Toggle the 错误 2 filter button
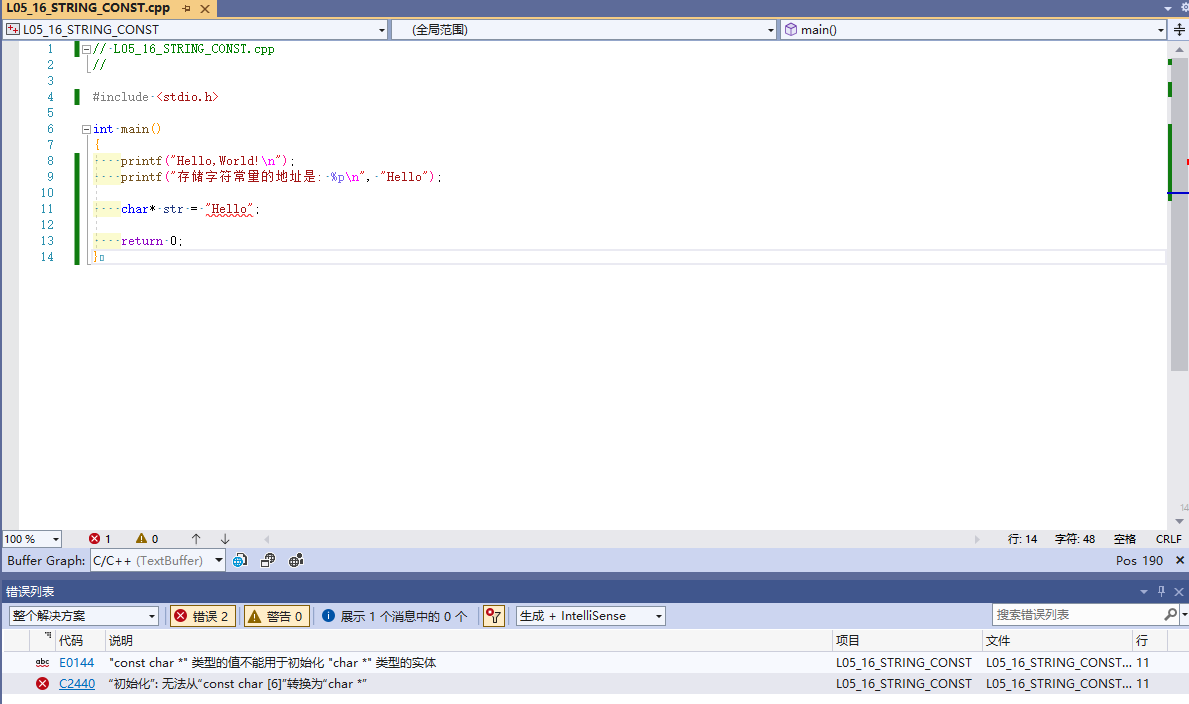 (x=202, y=616)
